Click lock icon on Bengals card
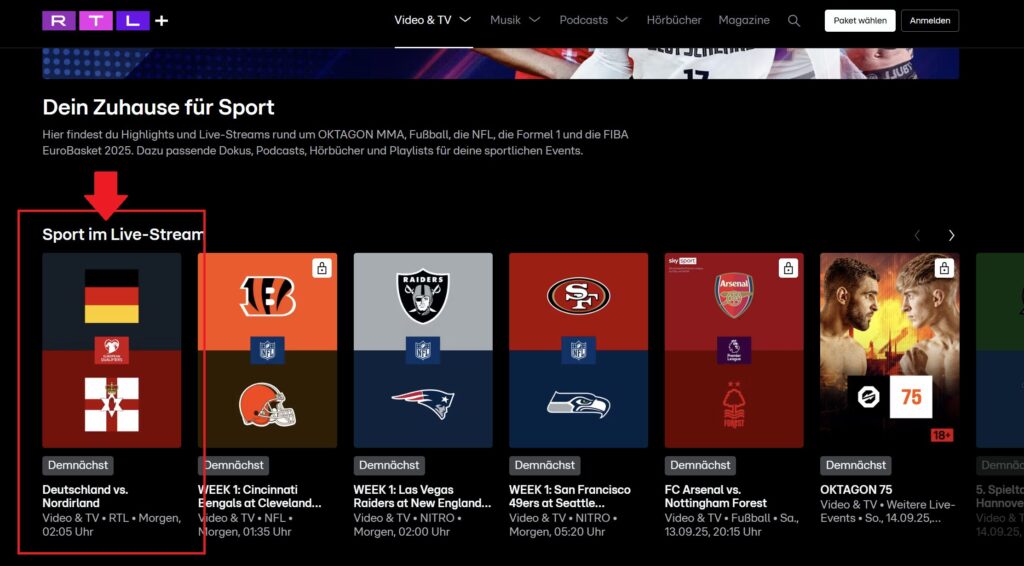This screenshot has height=566, width=1024. click(x=321, y=268)
